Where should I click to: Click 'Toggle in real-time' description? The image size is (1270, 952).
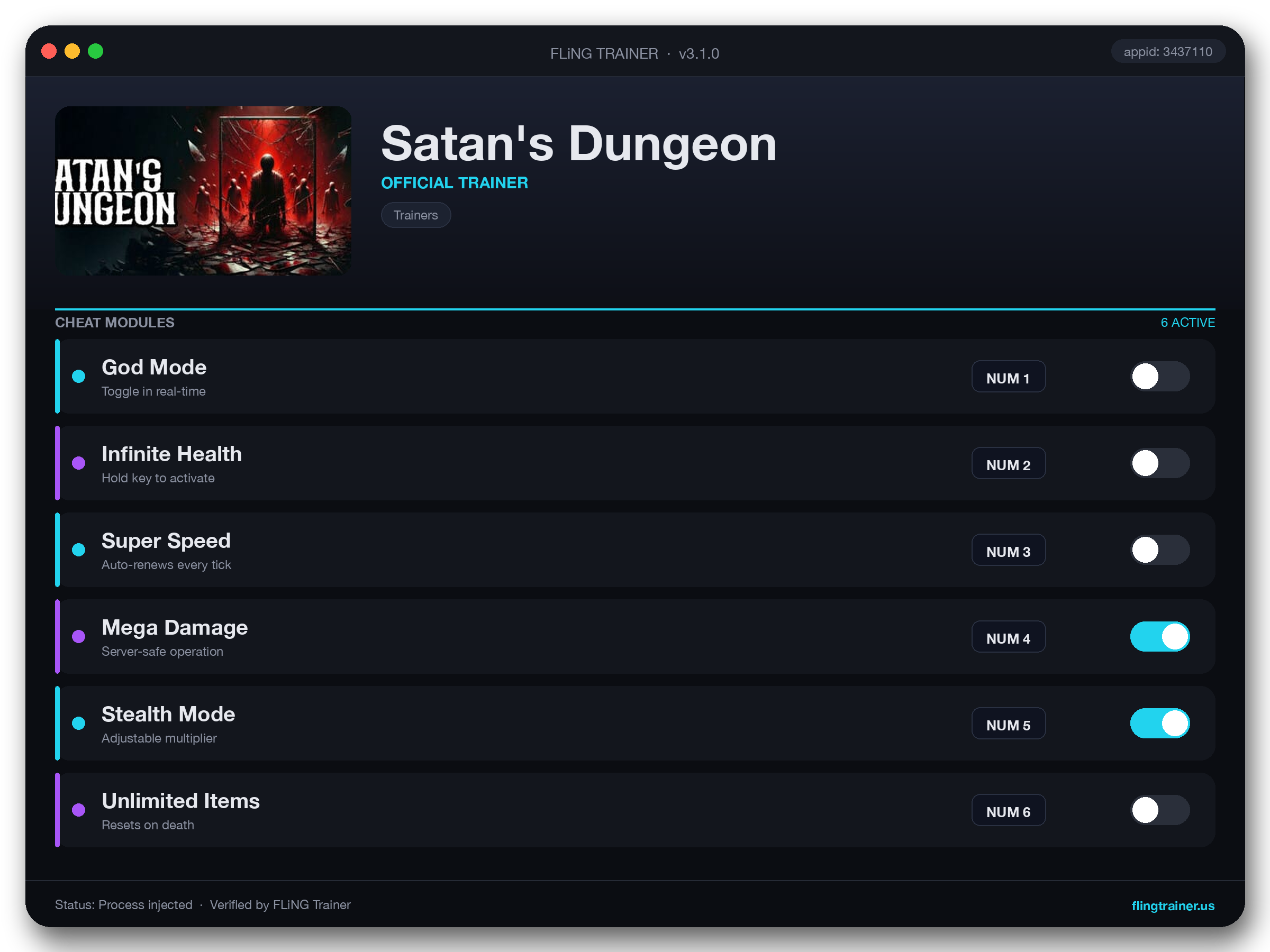pos(154,391)
